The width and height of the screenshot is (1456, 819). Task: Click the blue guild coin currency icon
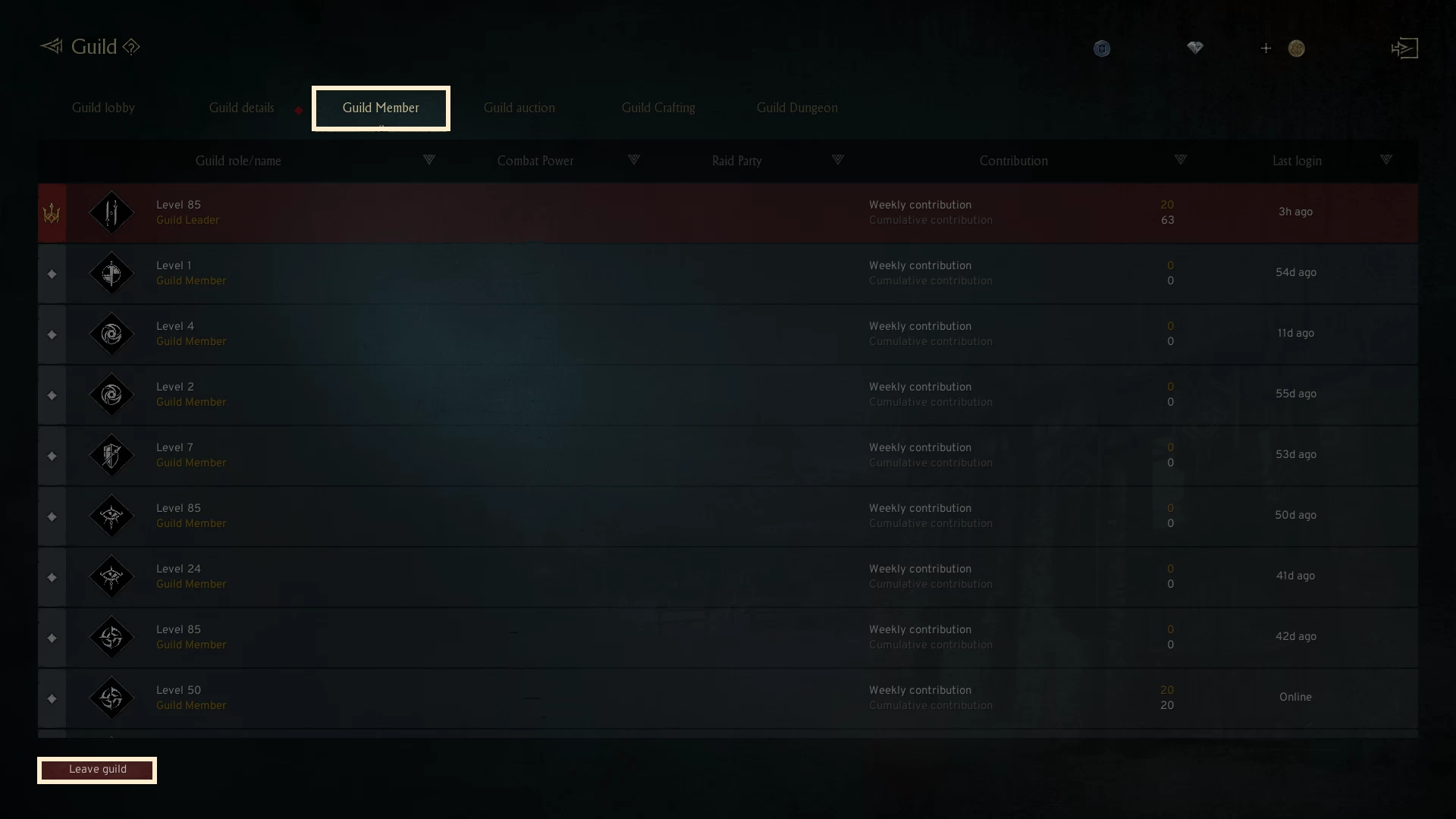tap(1102, 49)
